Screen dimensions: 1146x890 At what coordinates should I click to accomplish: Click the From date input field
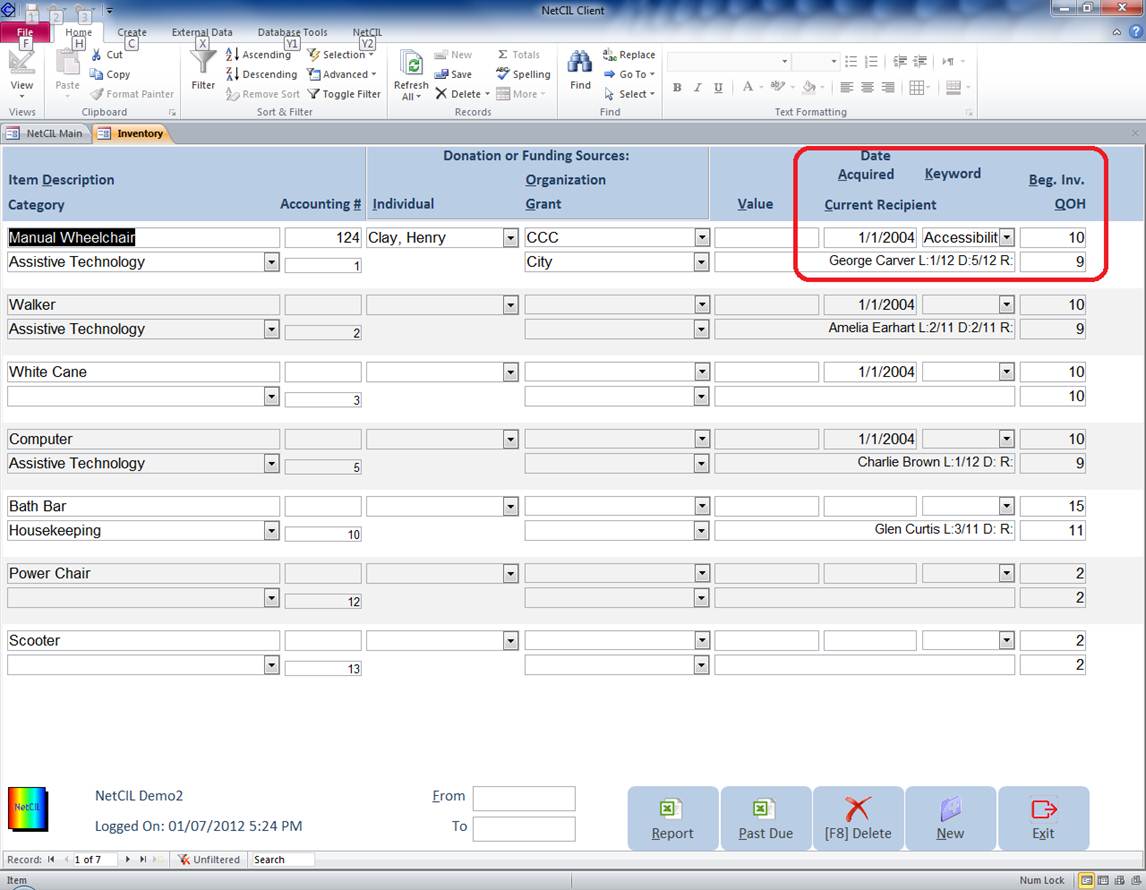(x=523, y=798)
